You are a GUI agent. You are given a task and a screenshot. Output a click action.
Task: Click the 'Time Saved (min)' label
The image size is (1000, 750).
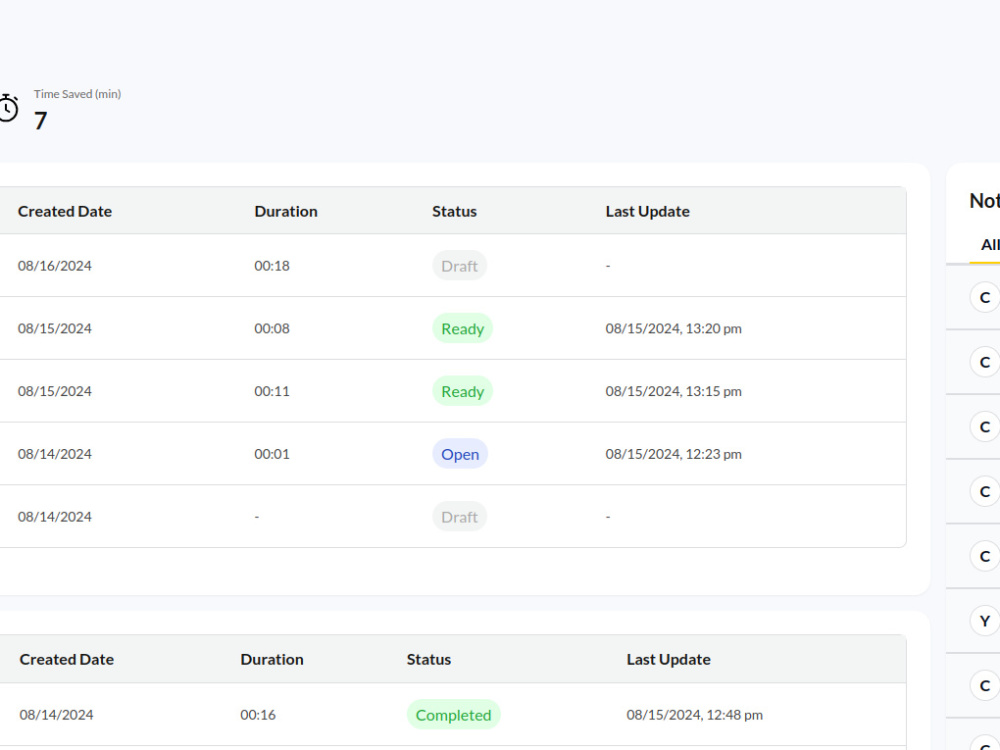coord(77,94)
